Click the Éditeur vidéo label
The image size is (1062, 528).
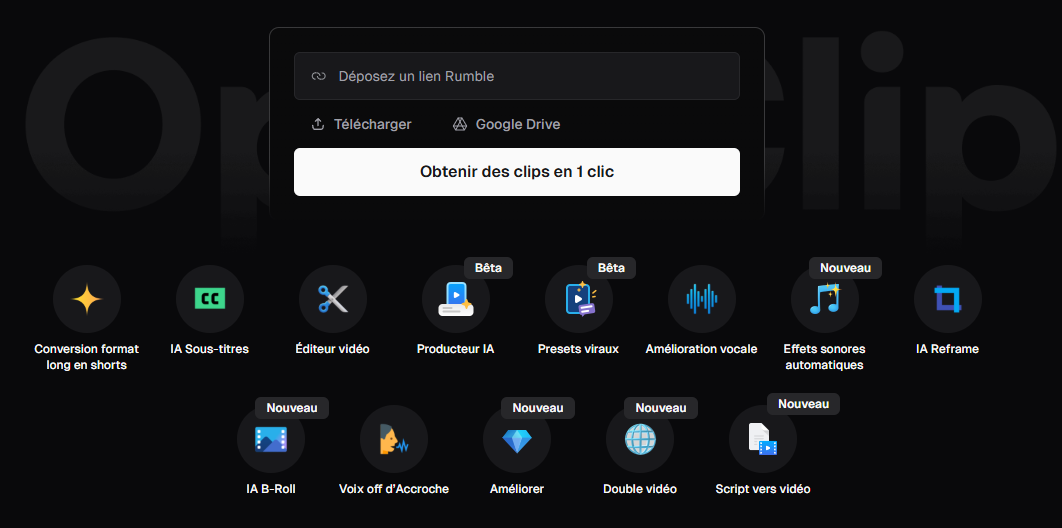click(x=333, y=349)
